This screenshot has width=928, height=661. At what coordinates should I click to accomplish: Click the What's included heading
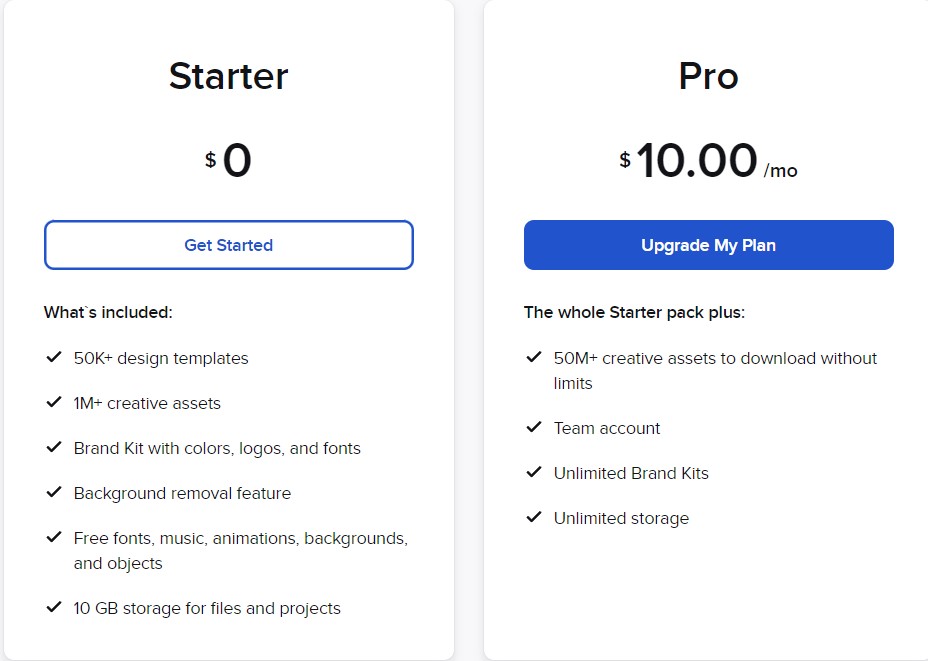(106, 312)
